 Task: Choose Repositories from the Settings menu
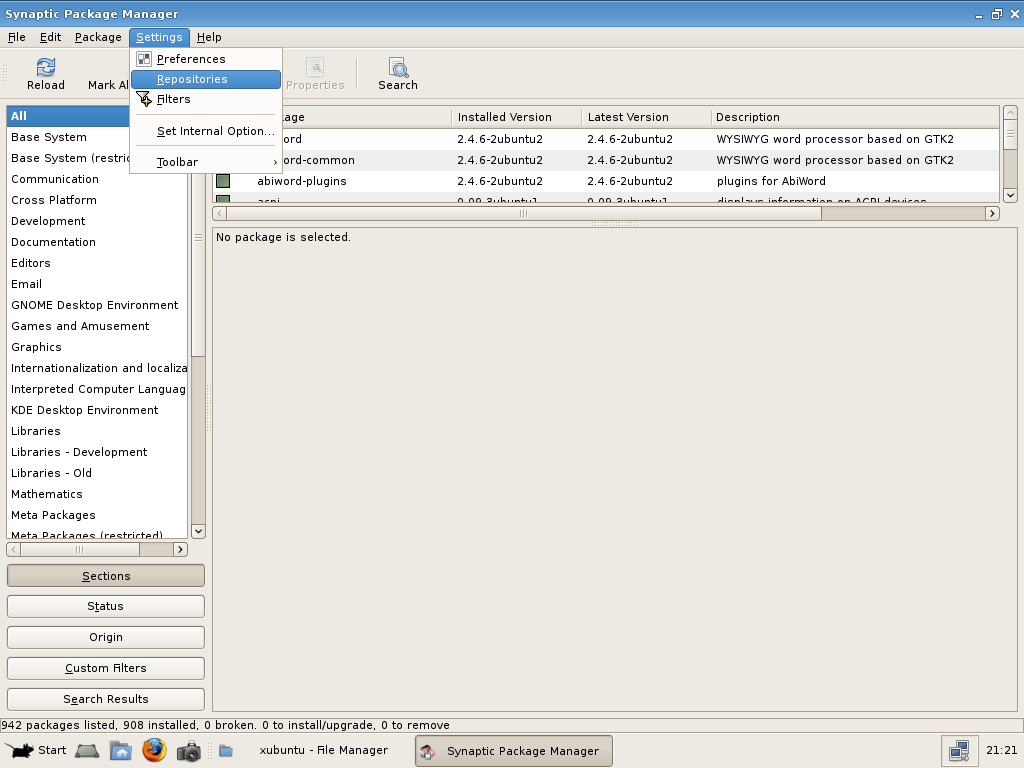click(x=206, y=79)
